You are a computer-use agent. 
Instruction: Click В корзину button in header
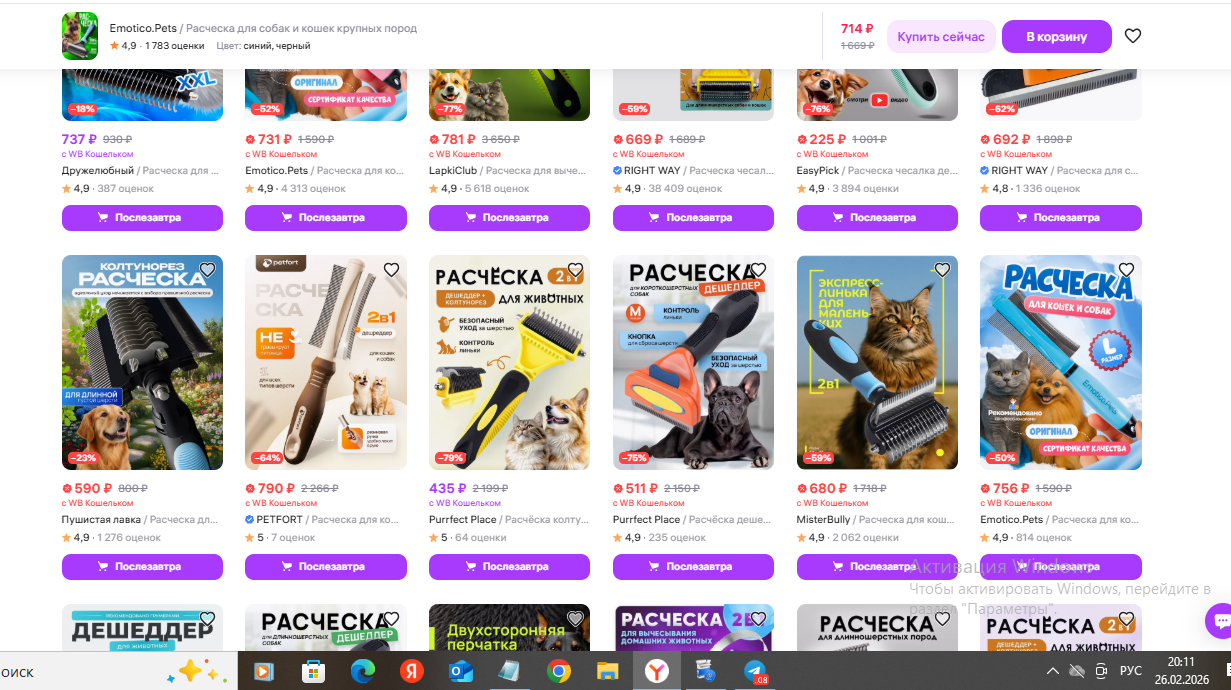(x=1057, y=36)
